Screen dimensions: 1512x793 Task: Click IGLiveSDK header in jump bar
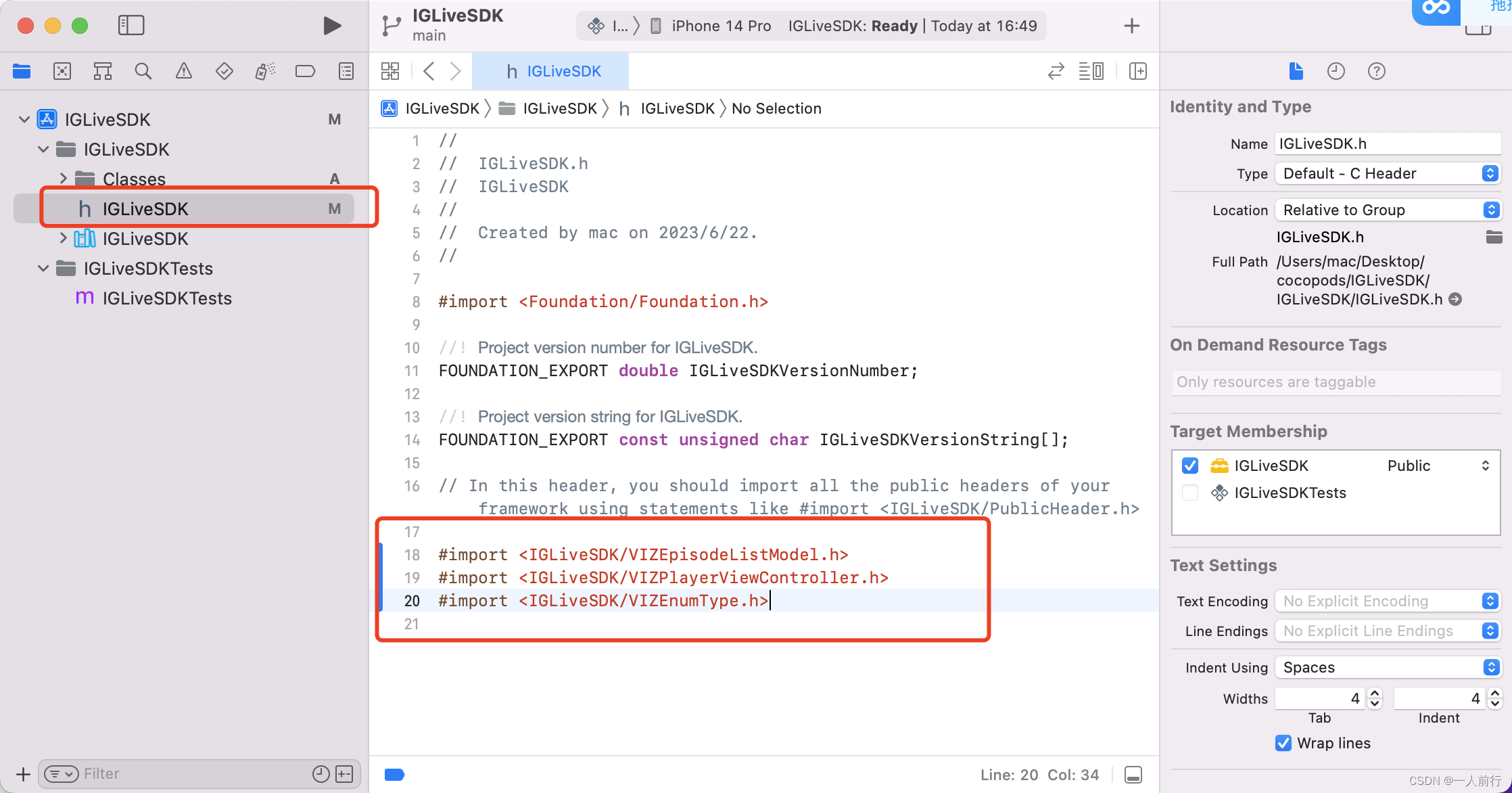click(666, 108)
